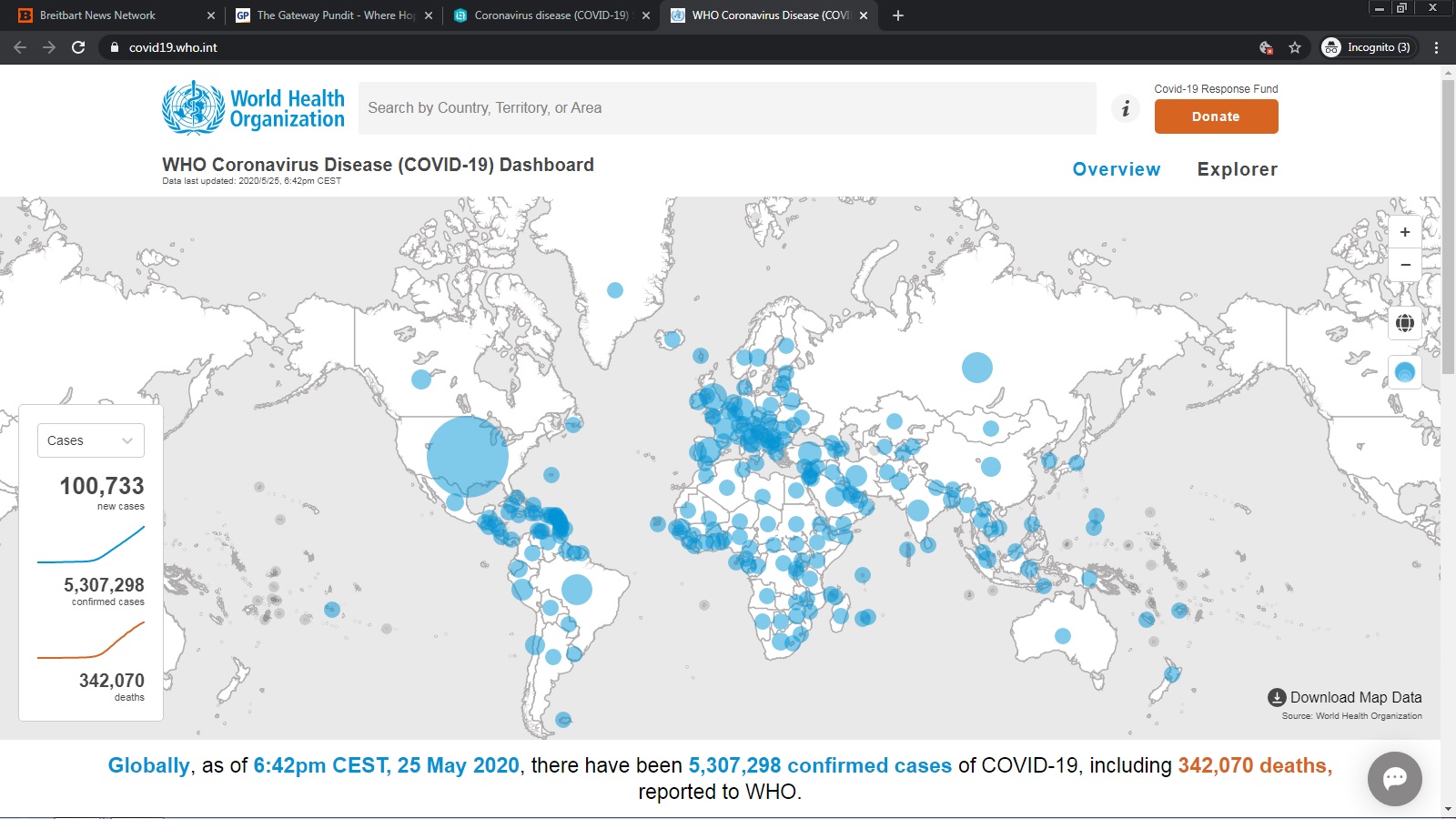Click the globe view icon on map
This screenshot has height=819, width=1456.
click(1405, 323)
